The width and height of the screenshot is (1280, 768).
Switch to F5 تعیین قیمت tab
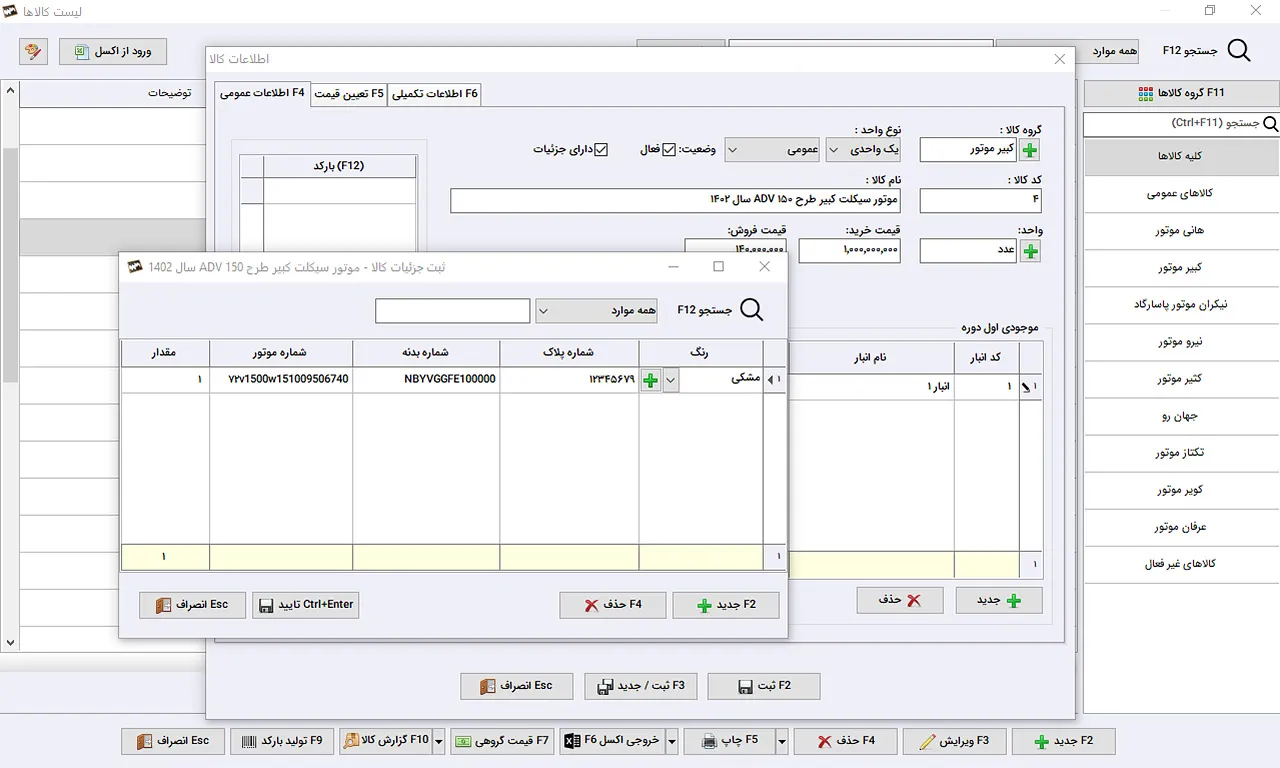coord(348,93)
